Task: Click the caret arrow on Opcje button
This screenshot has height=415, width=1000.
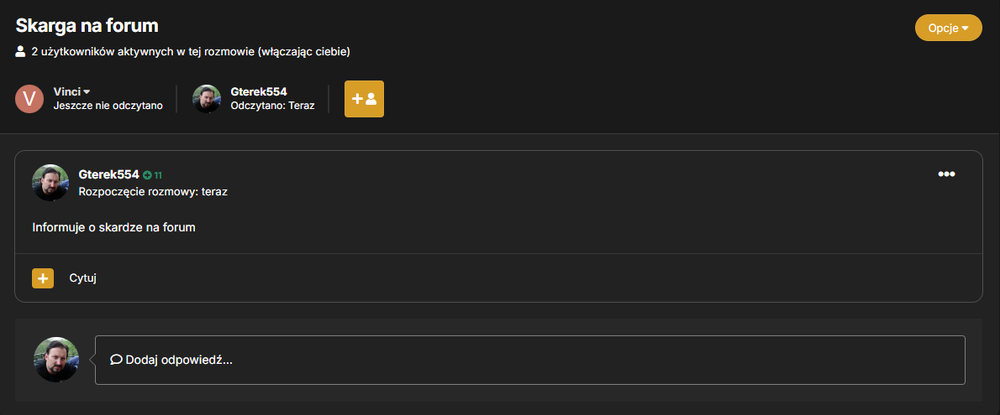Action: click(965, 28)
